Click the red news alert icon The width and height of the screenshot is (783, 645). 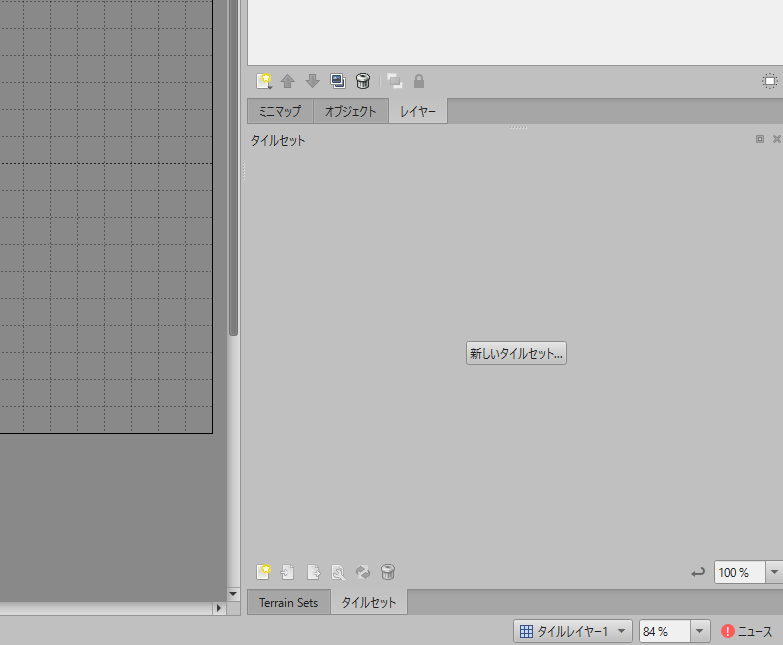(728, 631)
